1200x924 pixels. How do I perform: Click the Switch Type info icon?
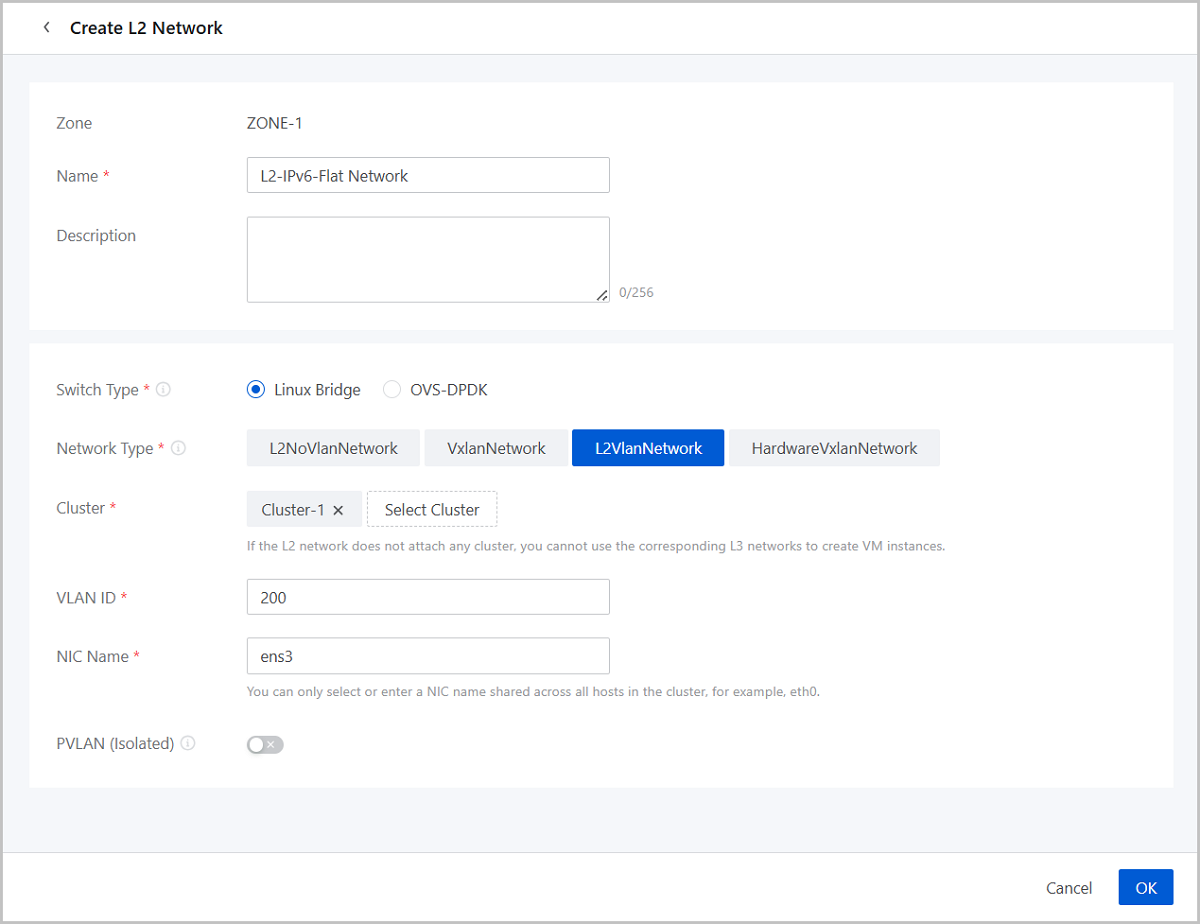tap(164, 390)
